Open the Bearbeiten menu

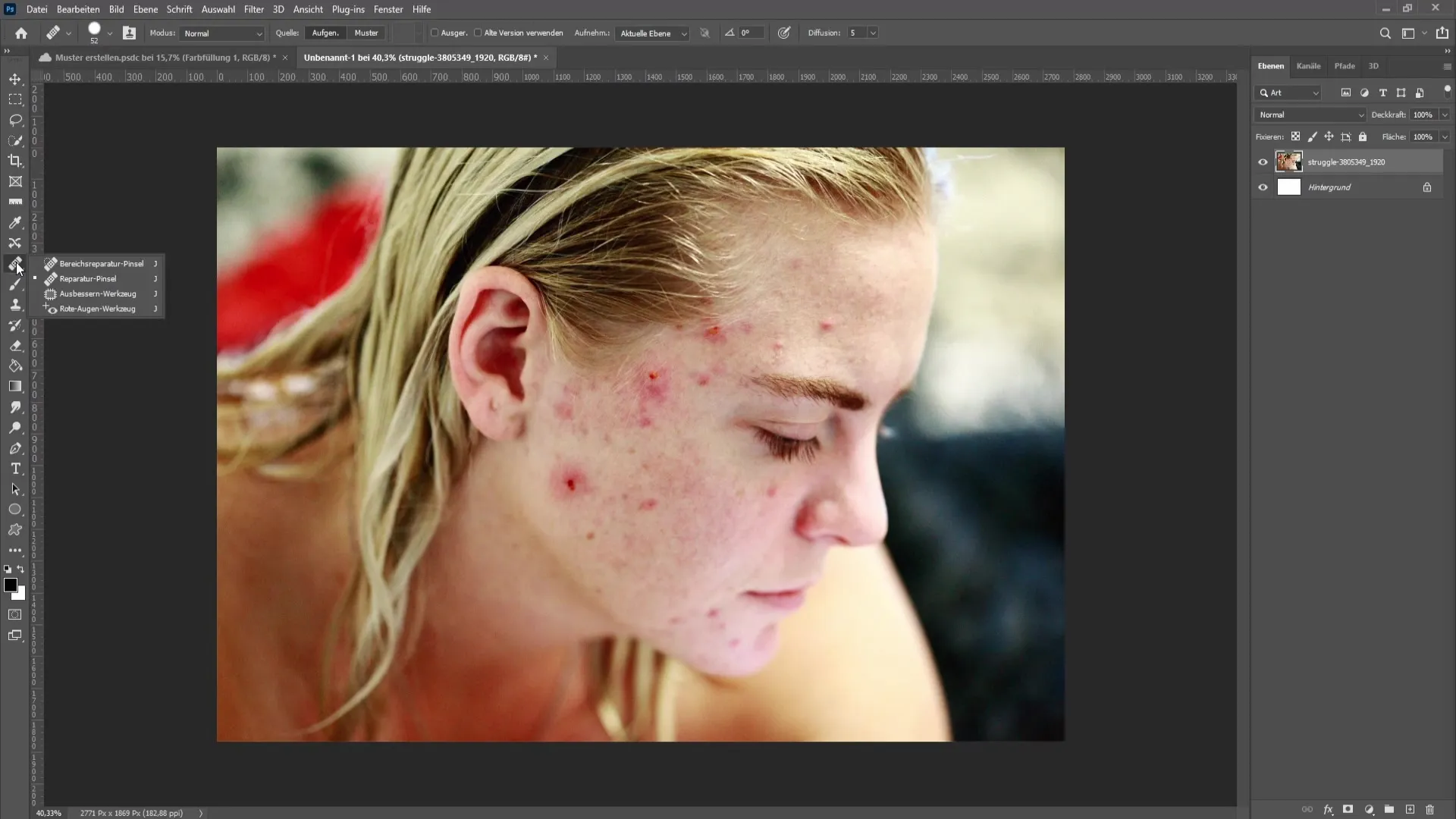pyautogui.click(x=77, y=9)
